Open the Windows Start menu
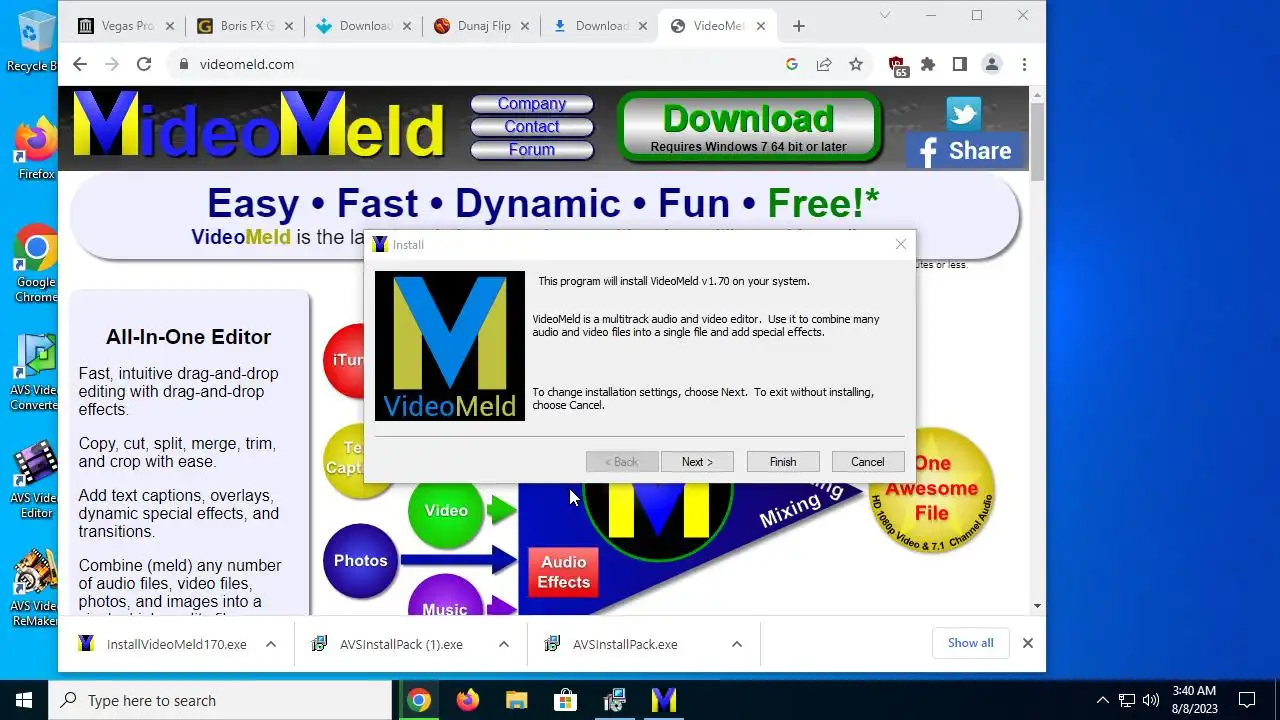 pyautogui.click(x=24, y=700)
